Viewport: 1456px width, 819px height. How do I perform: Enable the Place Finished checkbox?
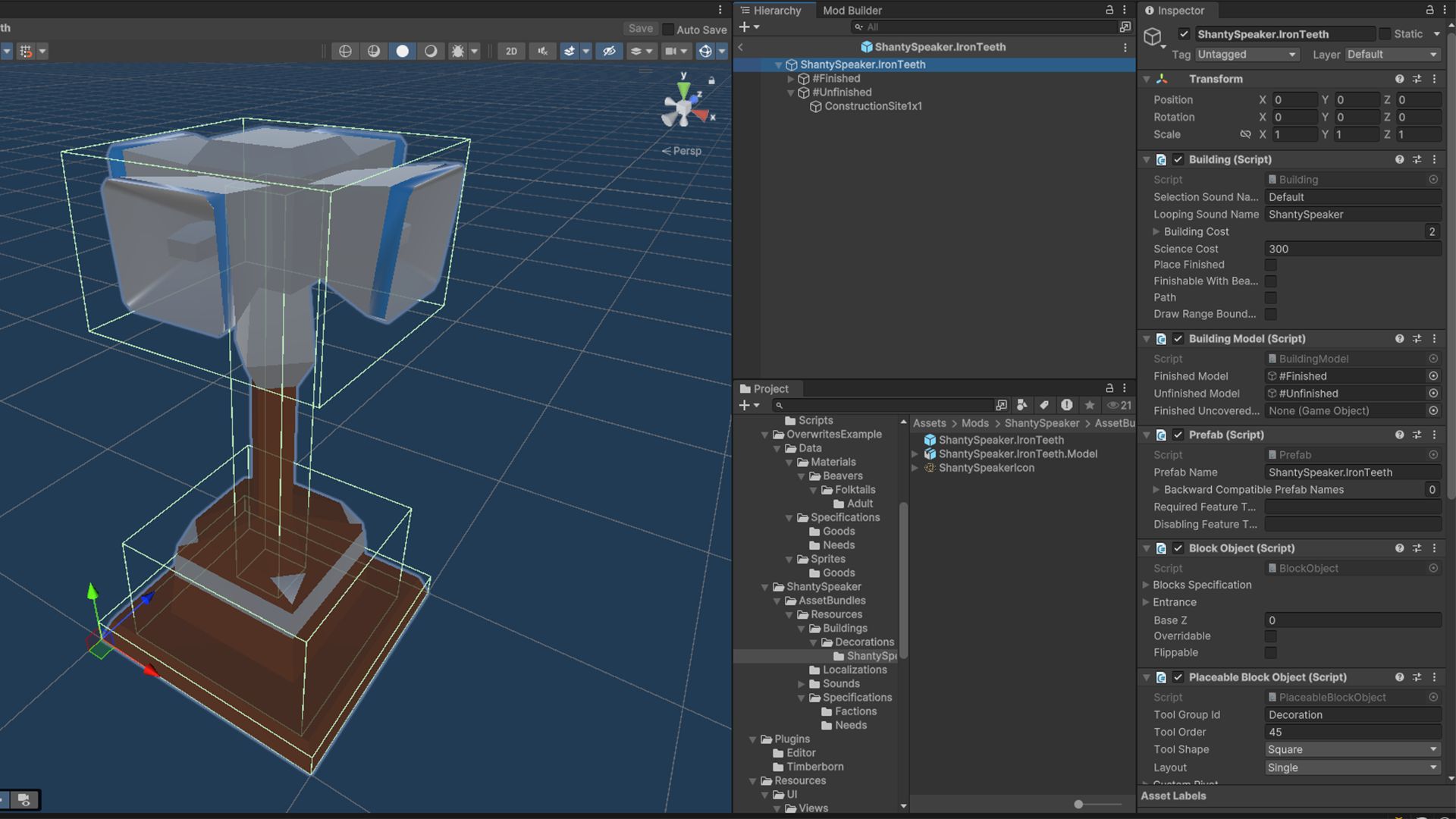coord(1270,265)
